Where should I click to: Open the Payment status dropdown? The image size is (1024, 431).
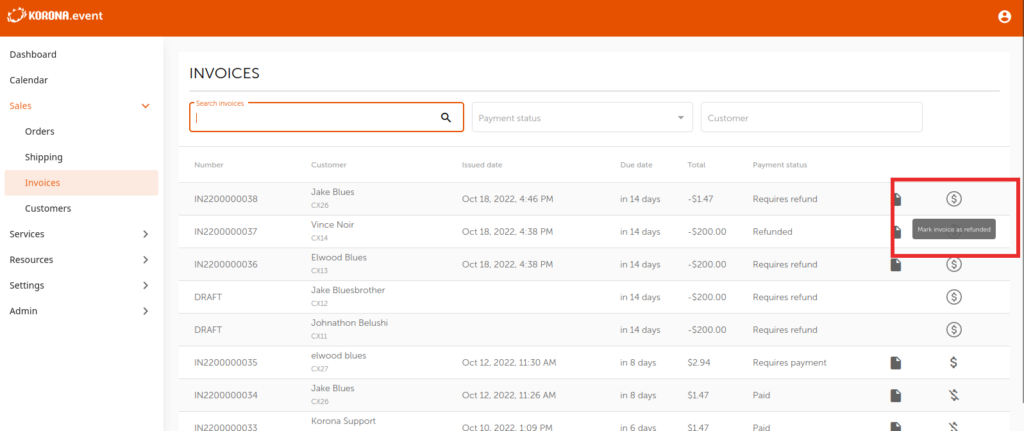pos(582,118)
